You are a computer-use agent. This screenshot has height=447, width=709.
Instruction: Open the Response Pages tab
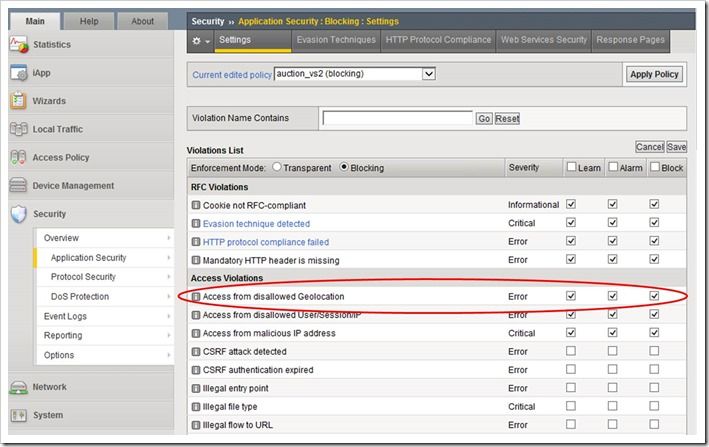[x=630, y=40]
